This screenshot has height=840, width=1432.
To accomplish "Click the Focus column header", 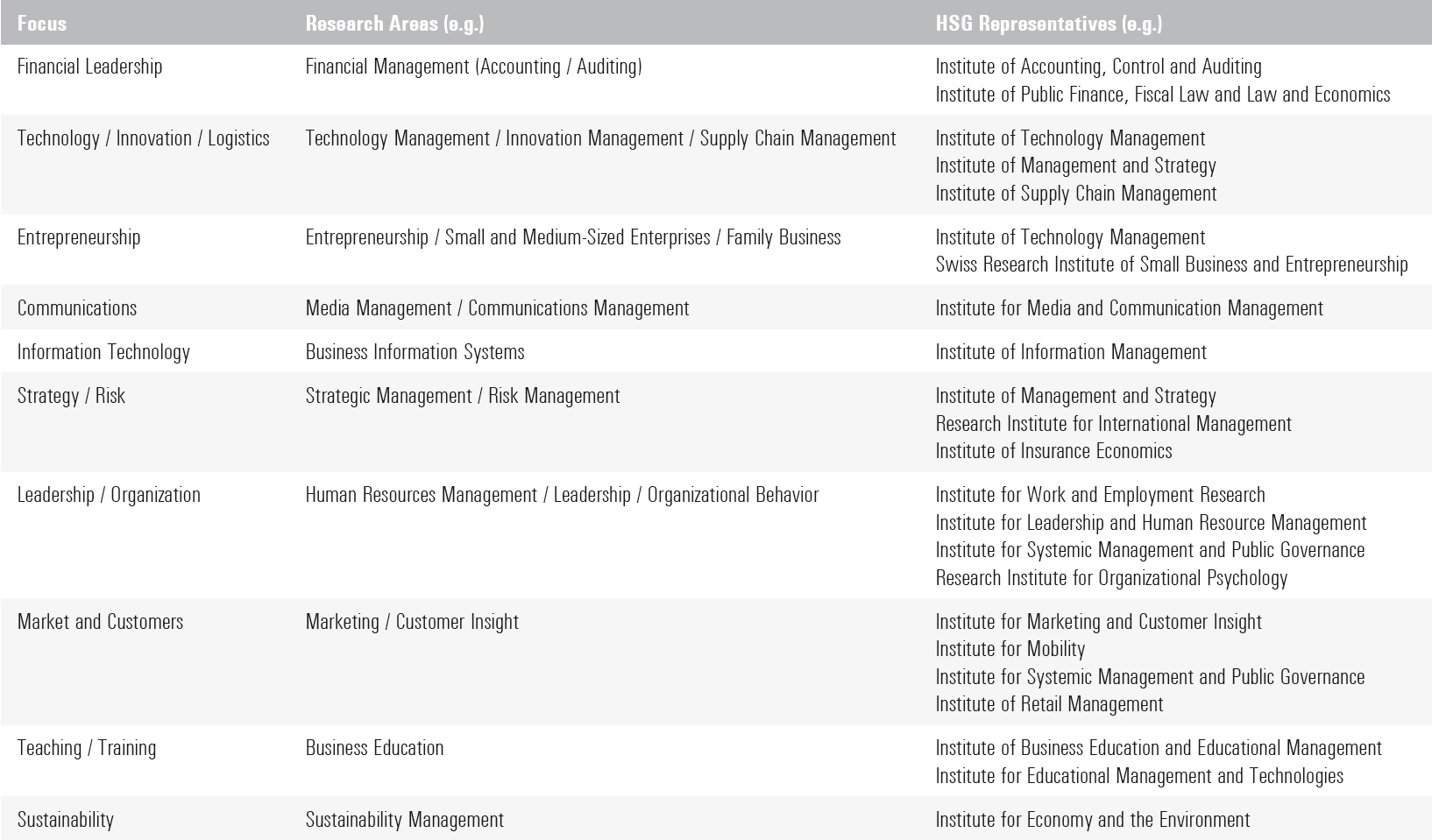I will pyautogui.click(x=42, y=24).
